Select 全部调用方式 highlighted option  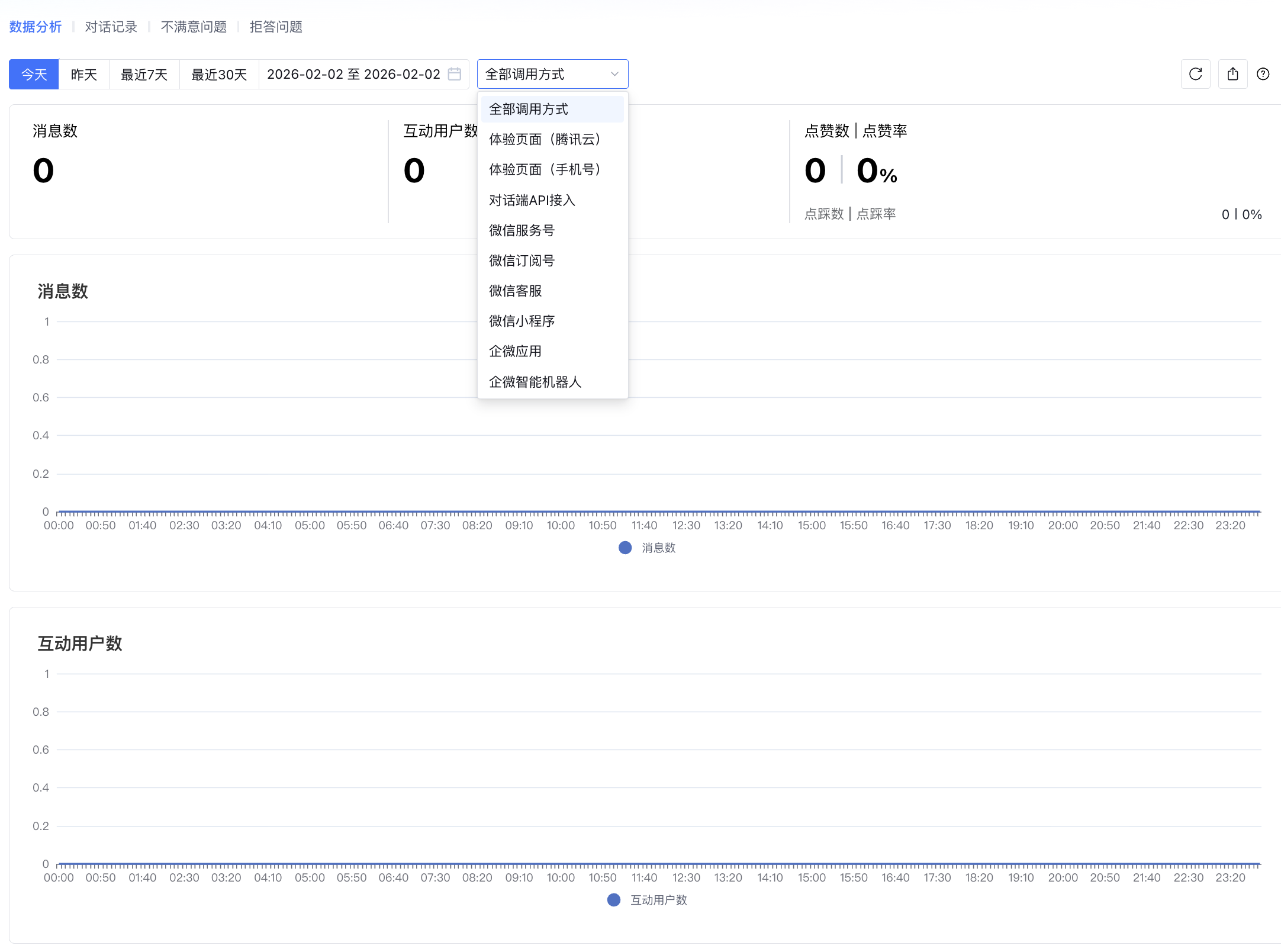pyautogui.click(x=528, y=109)
